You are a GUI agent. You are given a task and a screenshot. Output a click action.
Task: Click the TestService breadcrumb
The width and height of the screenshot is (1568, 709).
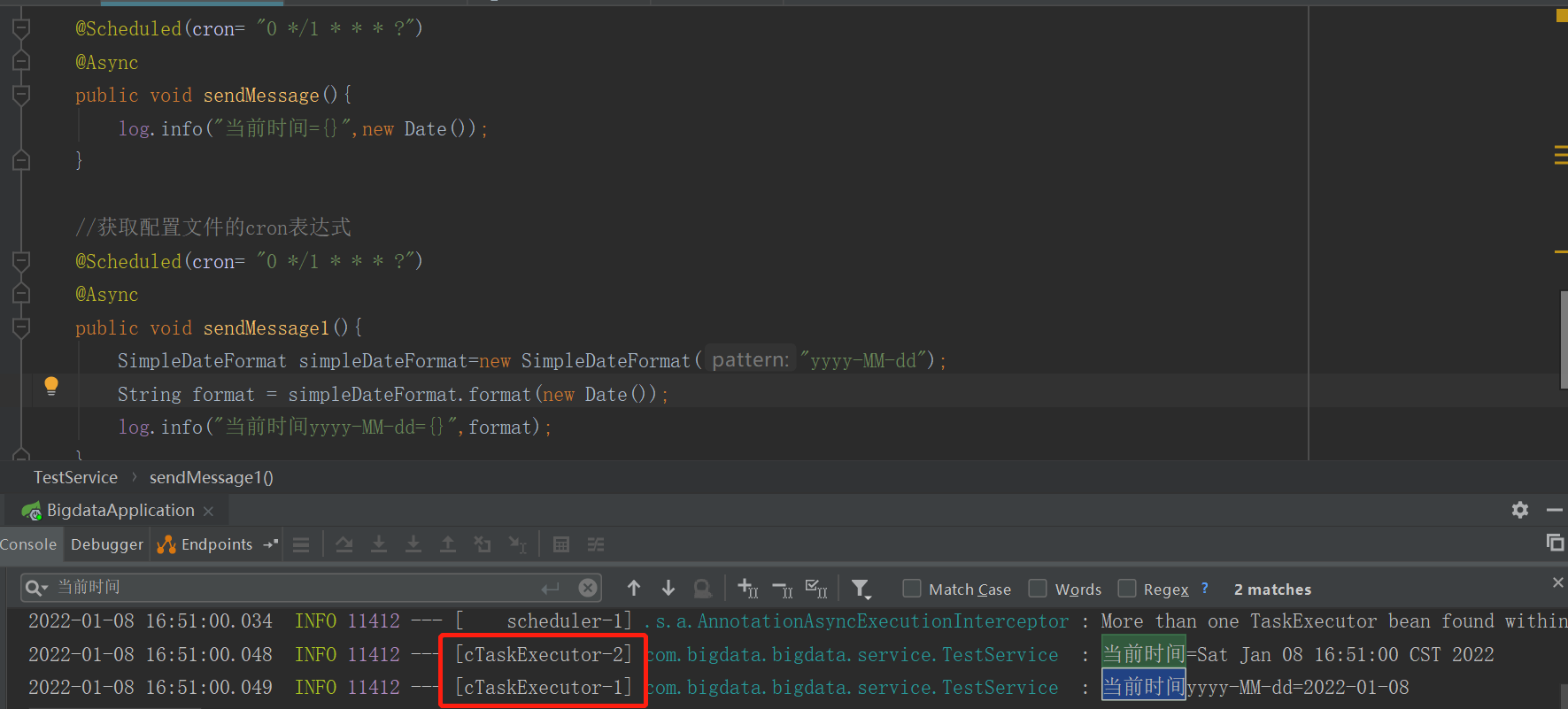point(75,478)
